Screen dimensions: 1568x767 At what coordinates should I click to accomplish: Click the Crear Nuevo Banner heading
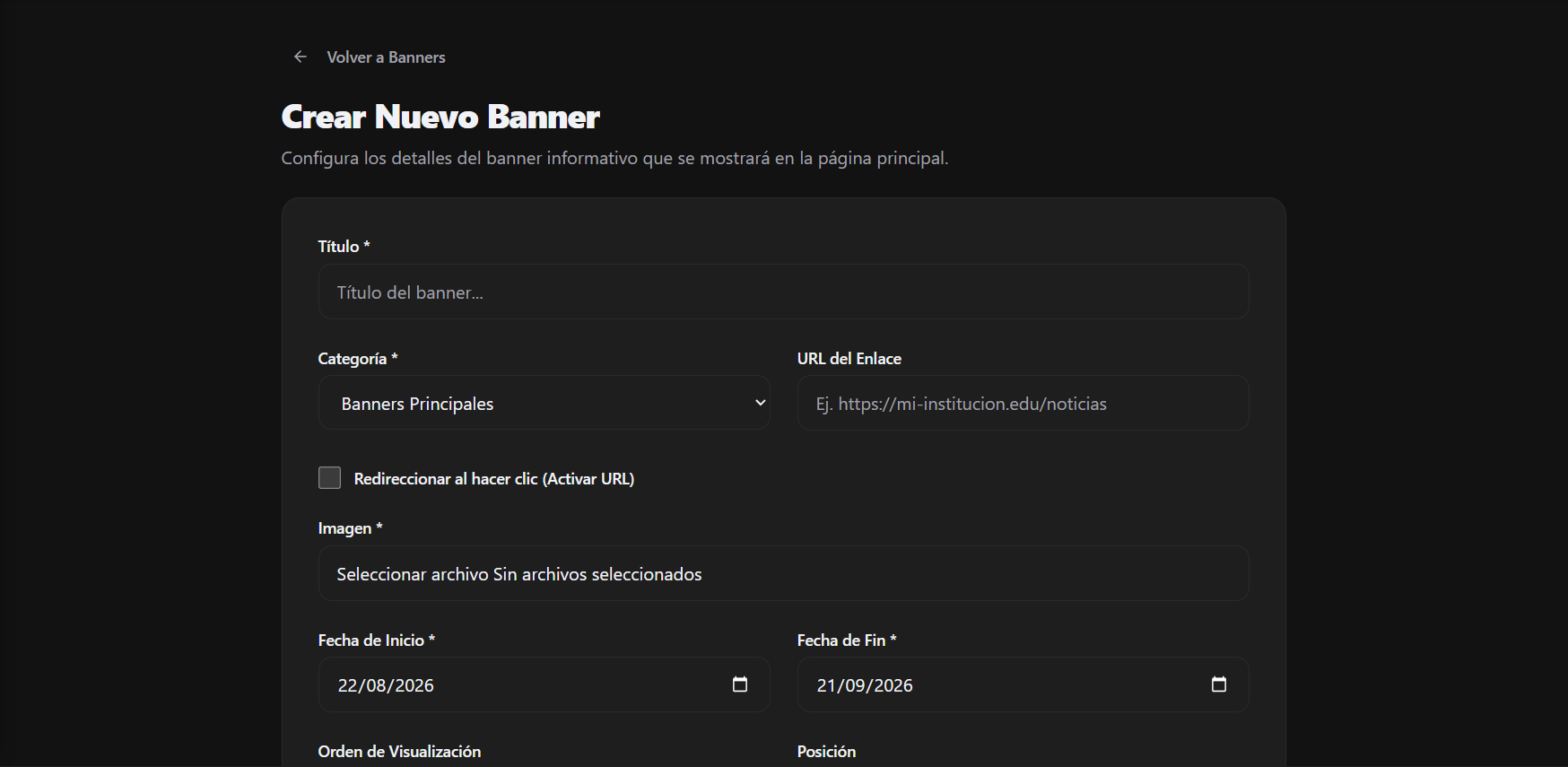tap(440, 117)
